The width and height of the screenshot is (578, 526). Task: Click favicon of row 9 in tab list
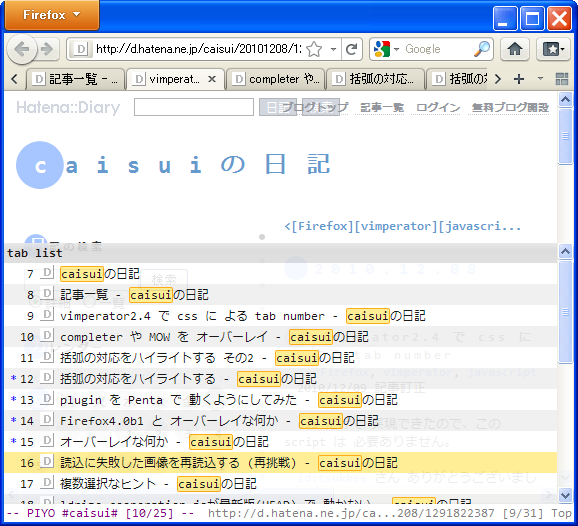tap(47, 315)
